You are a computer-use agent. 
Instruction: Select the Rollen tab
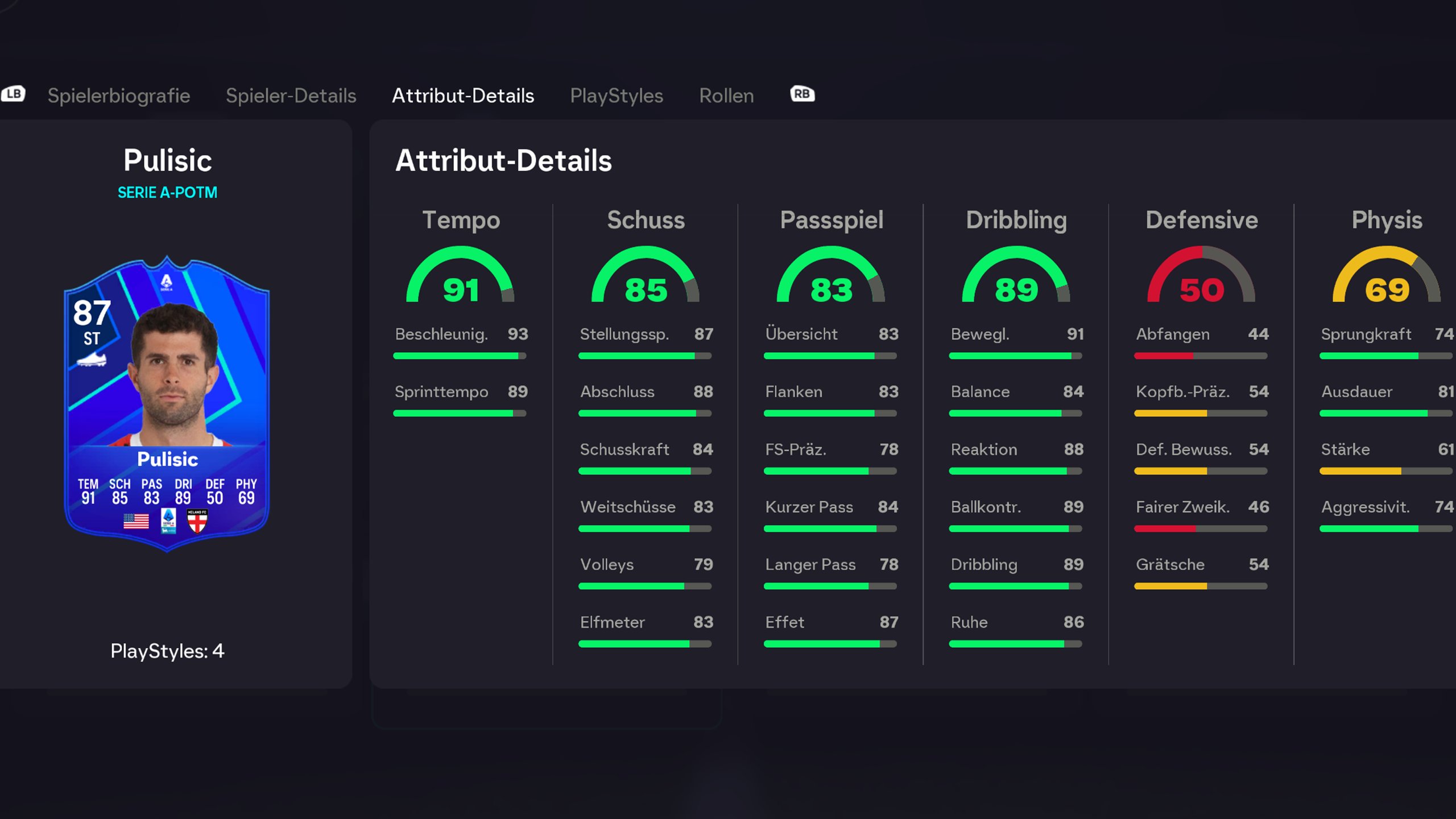[726, 96]
